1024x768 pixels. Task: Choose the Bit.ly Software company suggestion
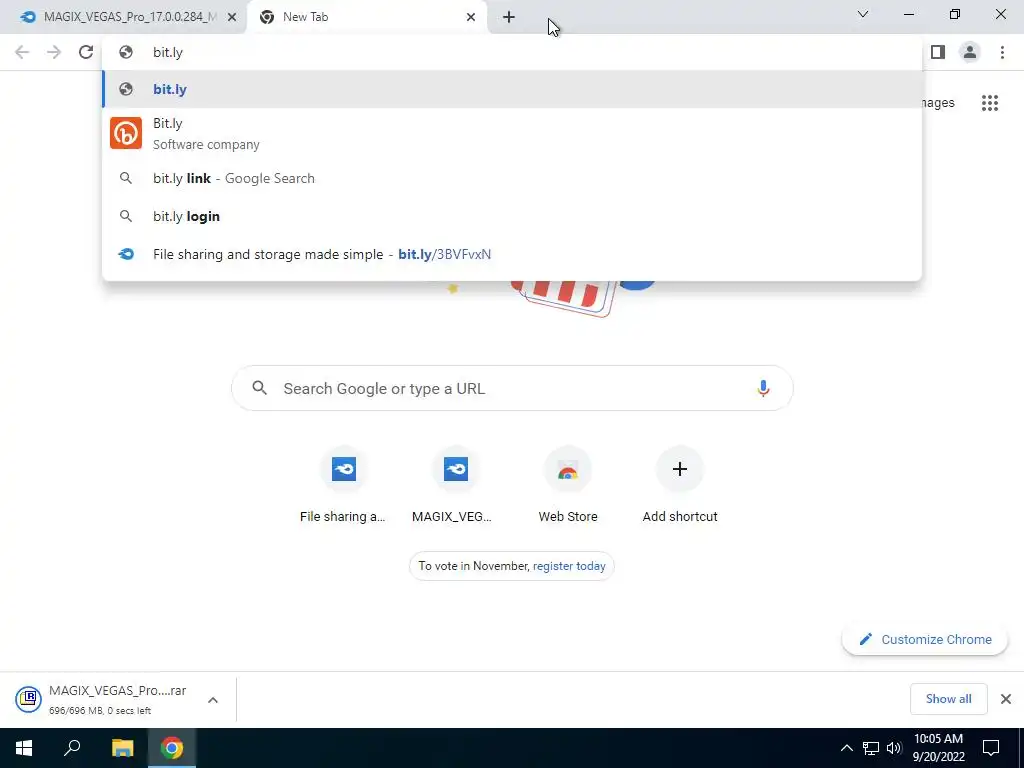coord(512,133)
